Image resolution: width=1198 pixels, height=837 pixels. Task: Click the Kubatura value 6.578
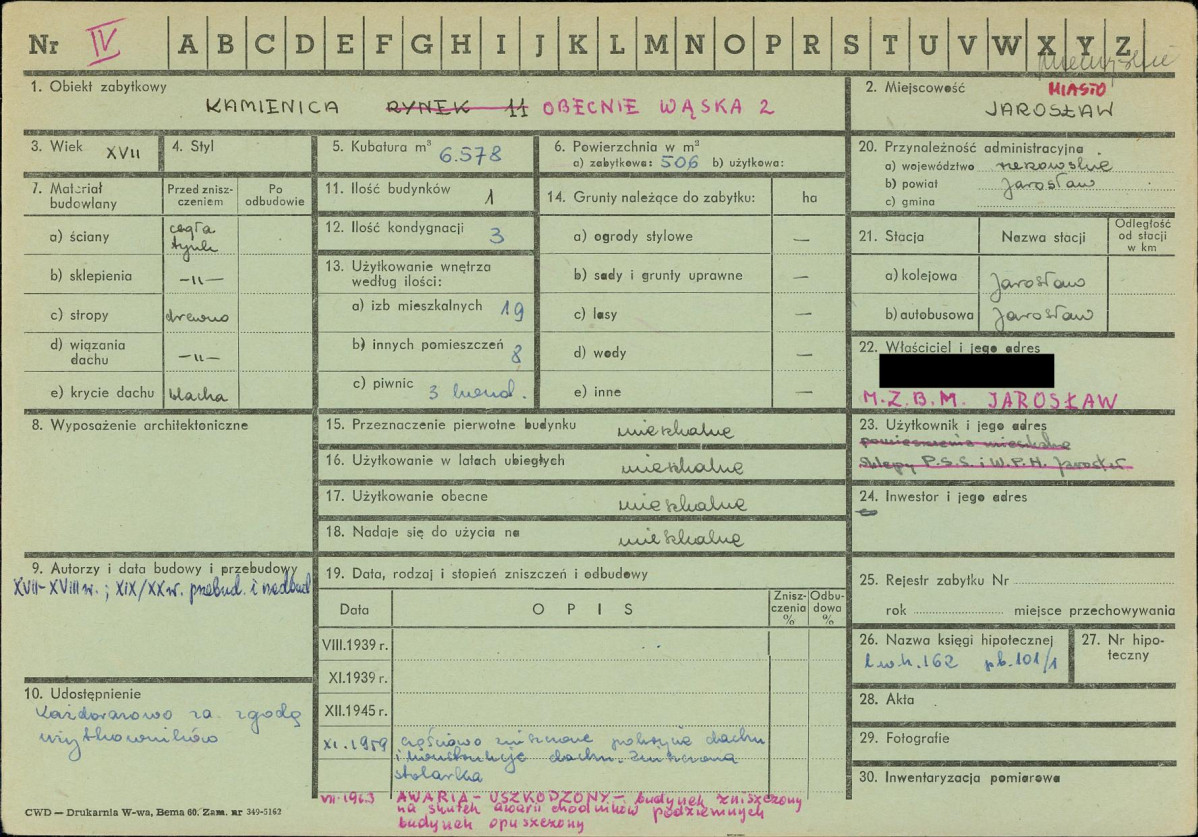[x=471, y=155]
